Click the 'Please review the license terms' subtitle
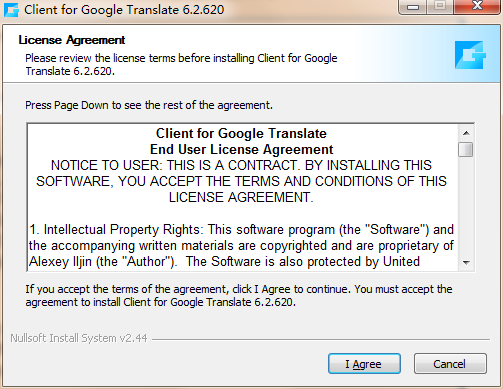This screenshot has width=503, height=389. click(181, 65)
